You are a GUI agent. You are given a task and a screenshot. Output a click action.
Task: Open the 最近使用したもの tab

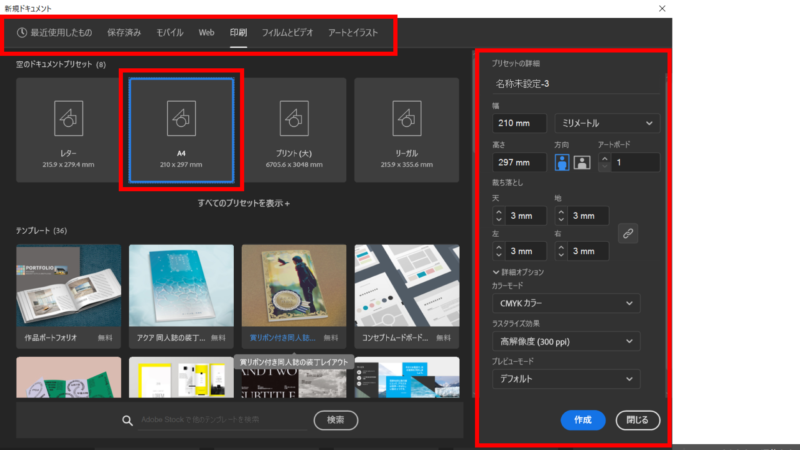55,33
